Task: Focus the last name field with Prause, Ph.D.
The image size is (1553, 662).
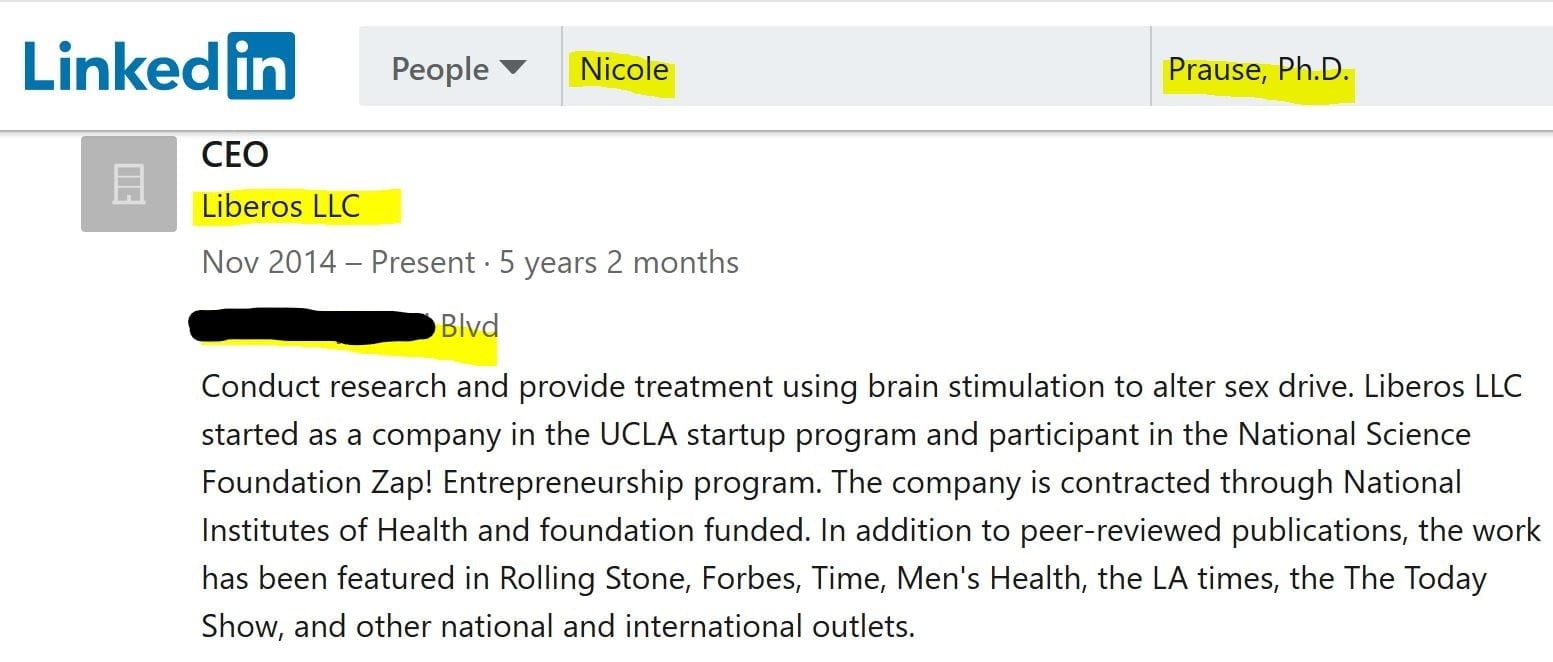Action: pyautogui.click(x=1258, y=70)
